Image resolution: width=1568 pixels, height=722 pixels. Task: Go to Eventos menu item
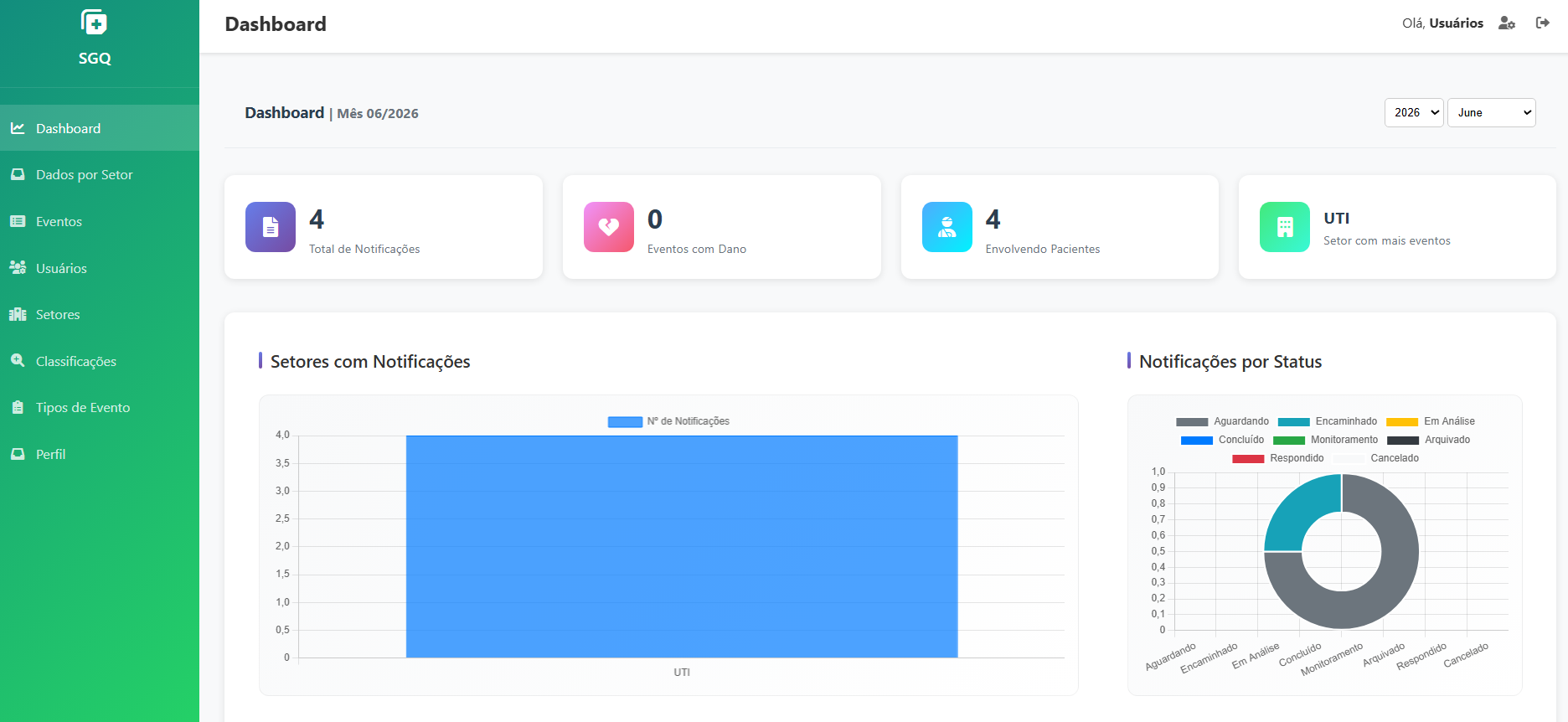point(100,221)
